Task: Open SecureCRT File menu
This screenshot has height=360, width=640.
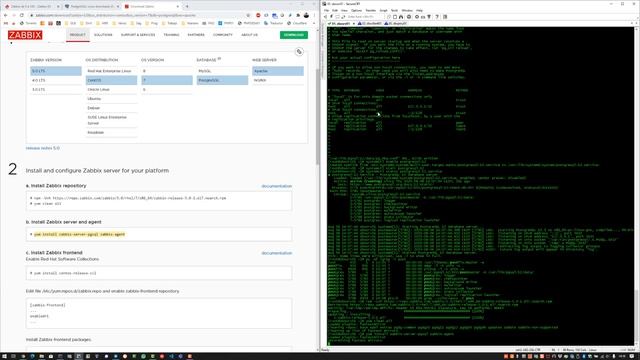Action: (x=327, y=10)
